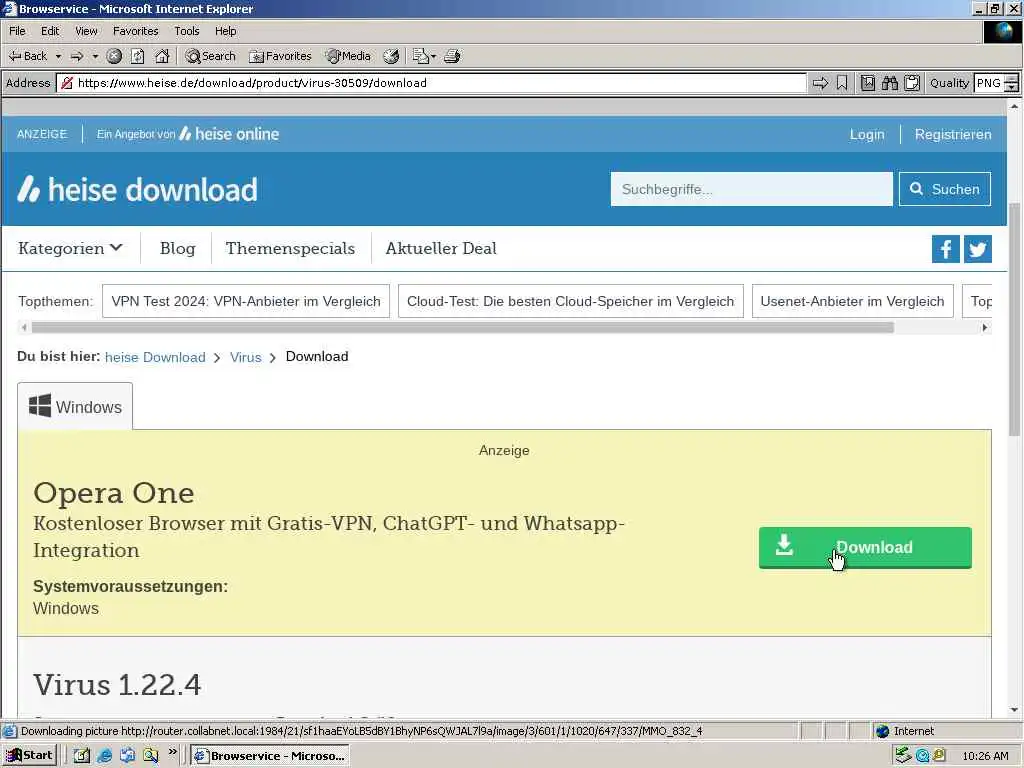This screenshot has width=1024, height=768.
Task: Click the Show Desktop quick launch icon
Action: [82, 756]
